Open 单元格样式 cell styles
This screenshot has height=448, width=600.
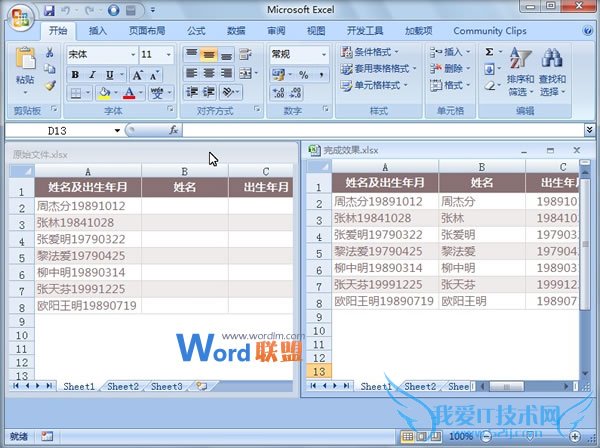tap(374, 85)
